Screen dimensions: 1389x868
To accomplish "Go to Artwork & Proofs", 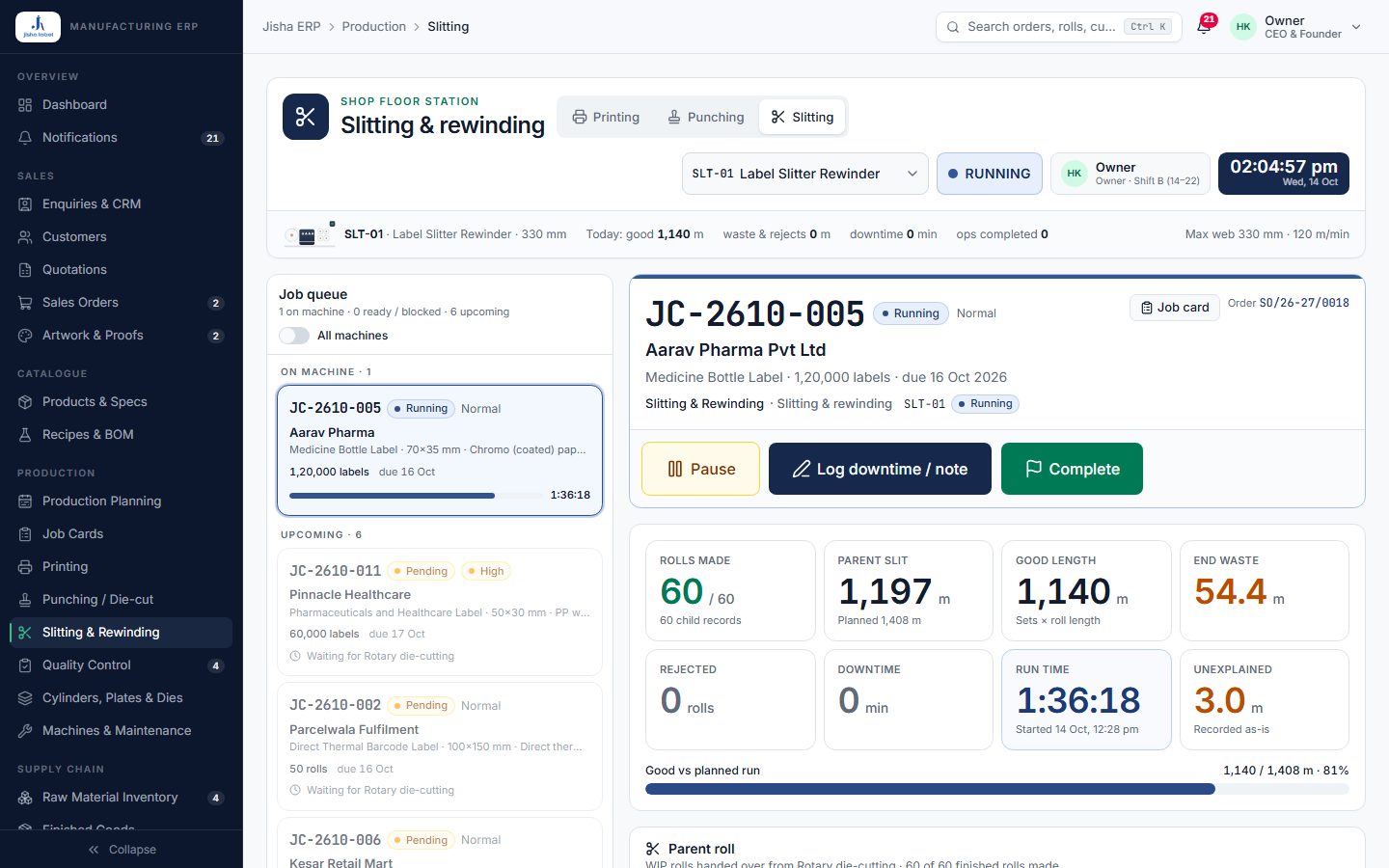I will point(121,335).
